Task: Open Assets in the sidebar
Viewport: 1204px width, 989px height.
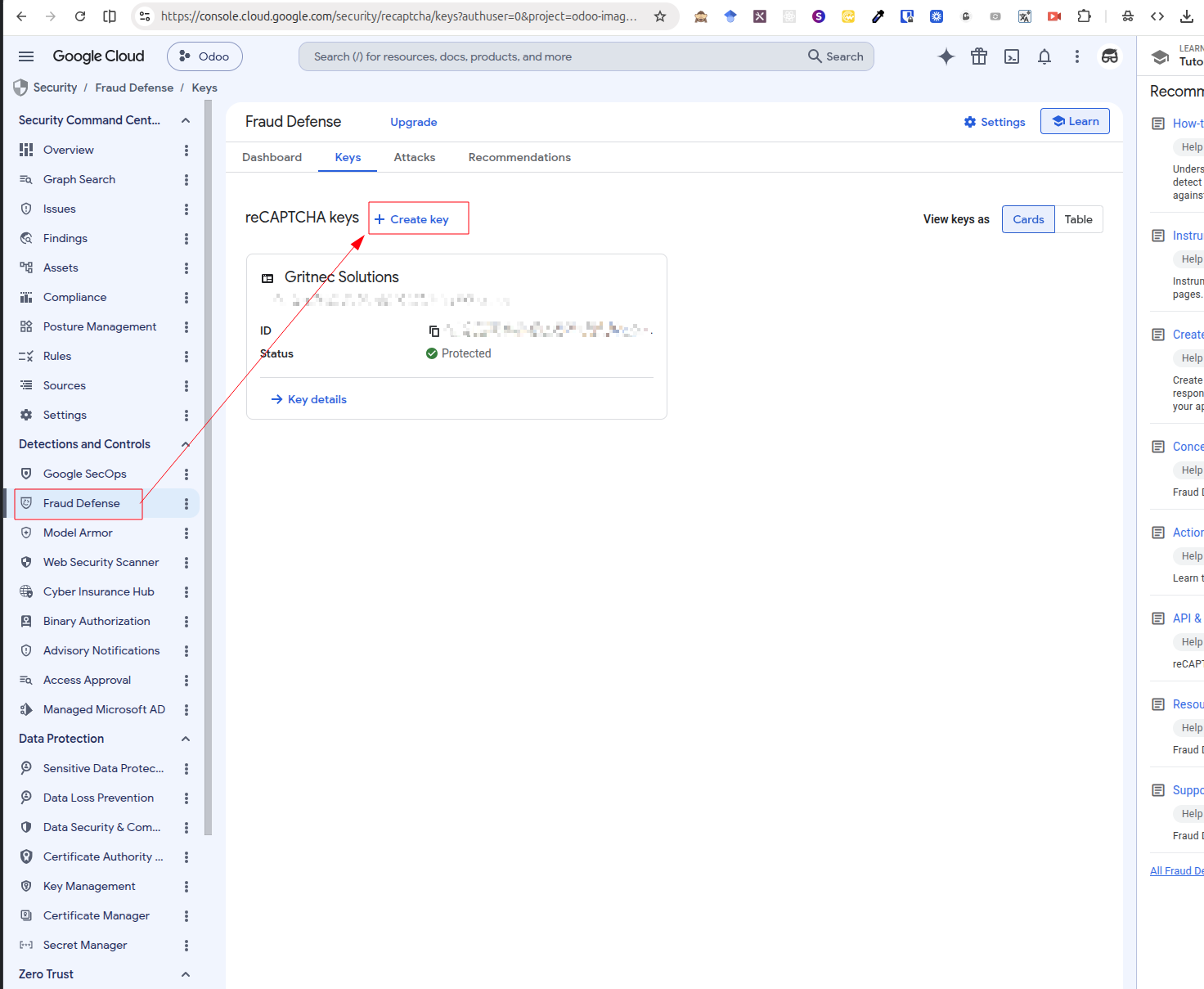Action: click(61, 267)
